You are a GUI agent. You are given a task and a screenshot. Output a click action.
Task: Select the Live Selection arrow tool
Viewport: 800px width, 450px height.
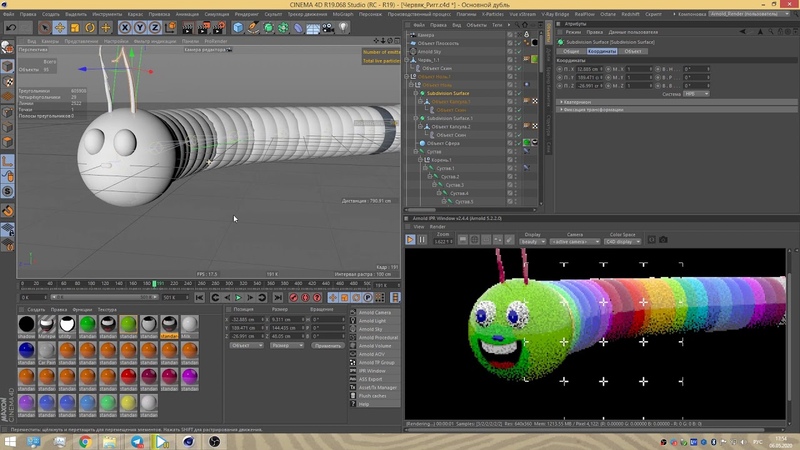[x=44, y=28]
